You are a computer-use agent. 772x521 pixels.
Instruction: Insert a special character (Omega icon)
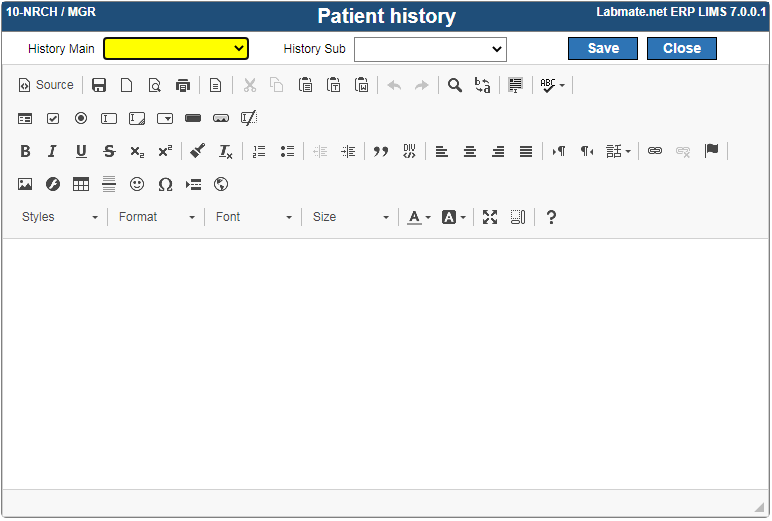pos(166,184)
